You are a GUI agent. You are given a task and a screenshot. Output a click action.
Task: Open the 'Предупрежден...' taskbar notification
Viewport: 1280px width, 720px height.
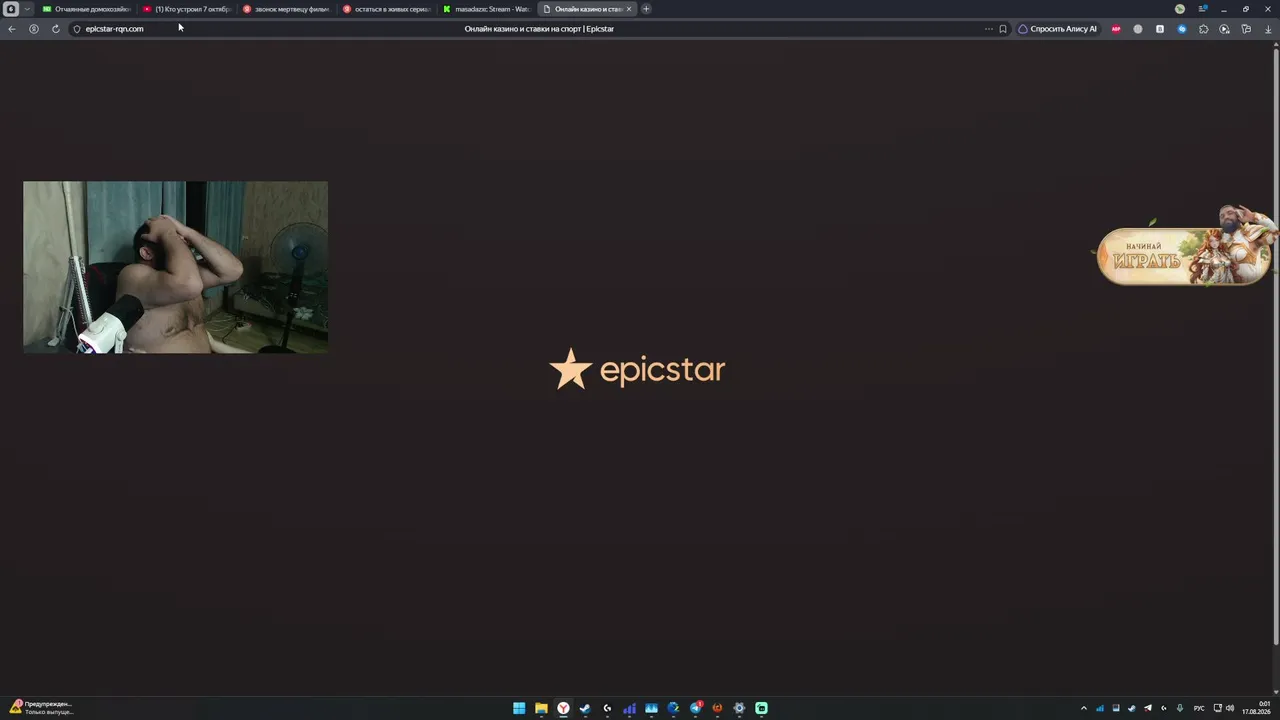(41, 708)
